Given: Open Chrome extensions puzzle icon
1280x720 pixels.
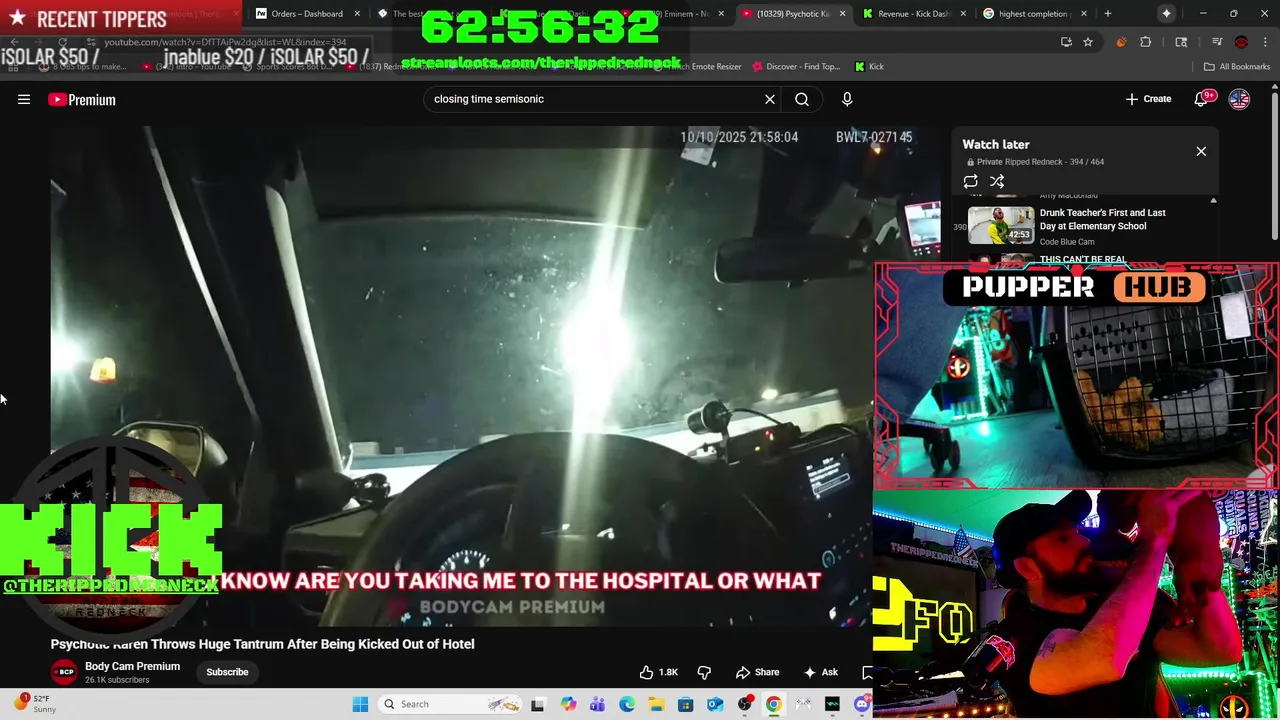Looking at the screenshot, I should tap(1146, 42).
